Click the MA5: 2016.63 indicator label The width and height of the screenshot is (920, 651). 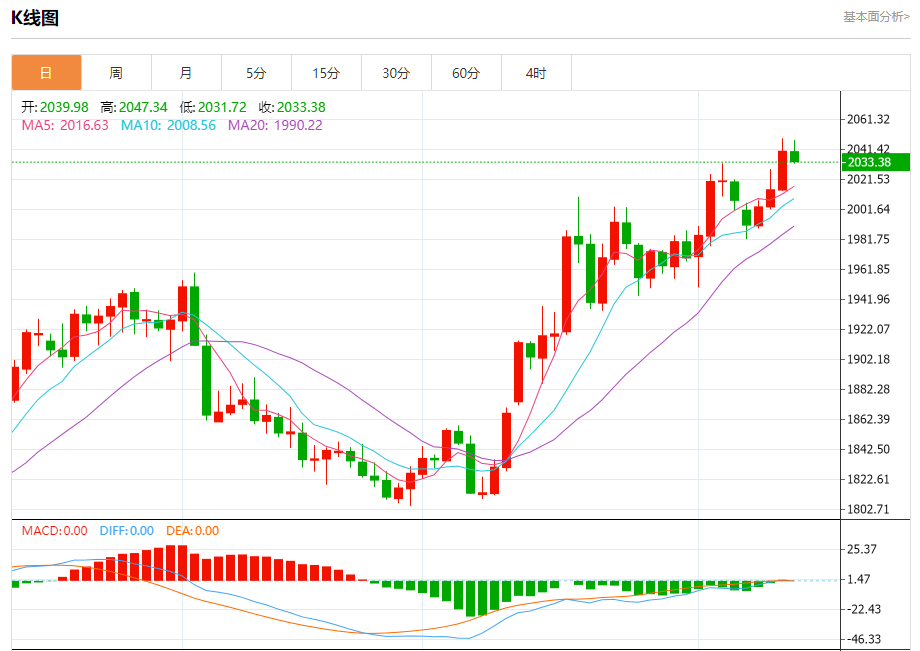pos(65,125)
